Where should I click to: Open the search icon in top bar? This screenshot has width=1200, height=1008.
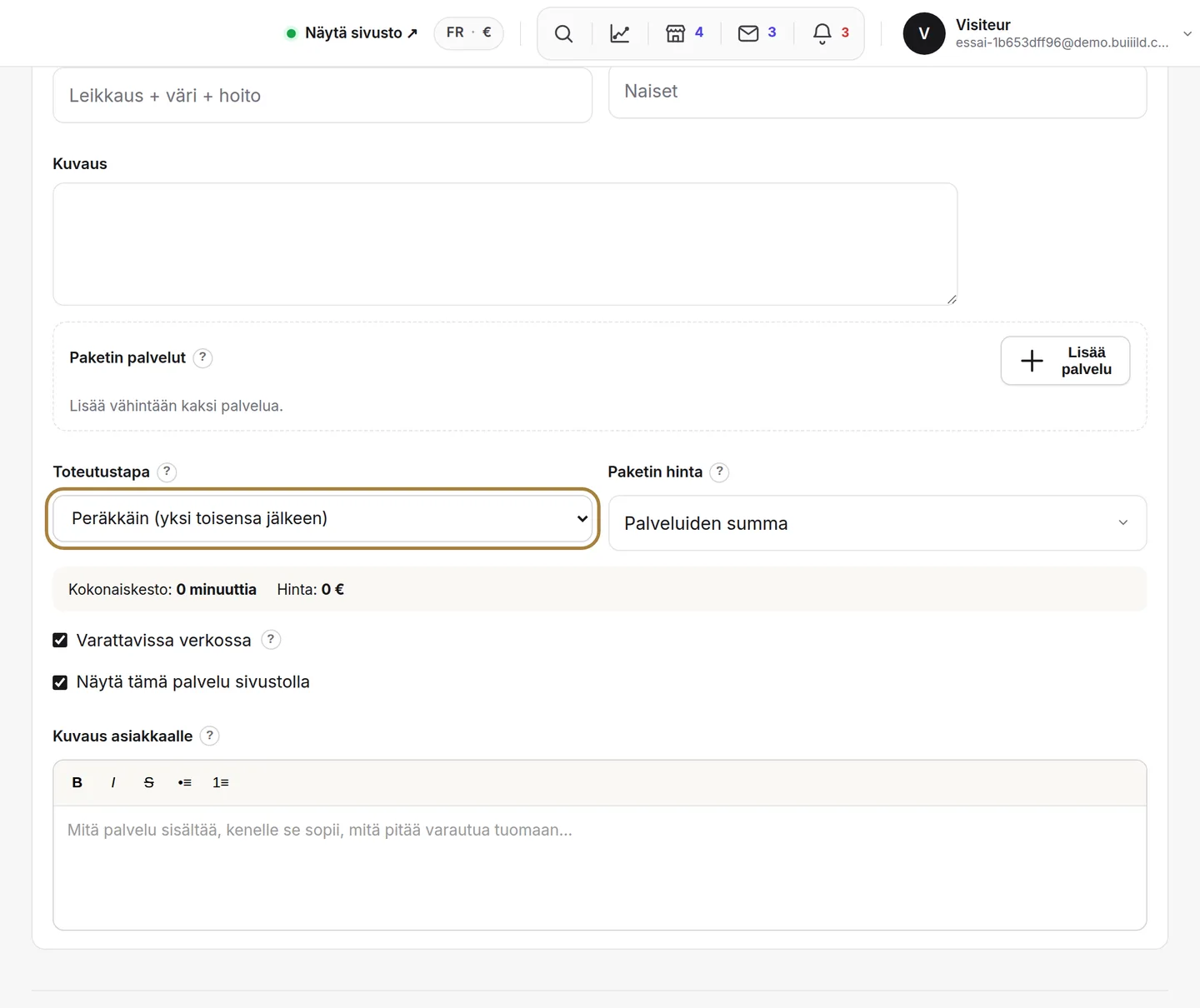[564, 33]
